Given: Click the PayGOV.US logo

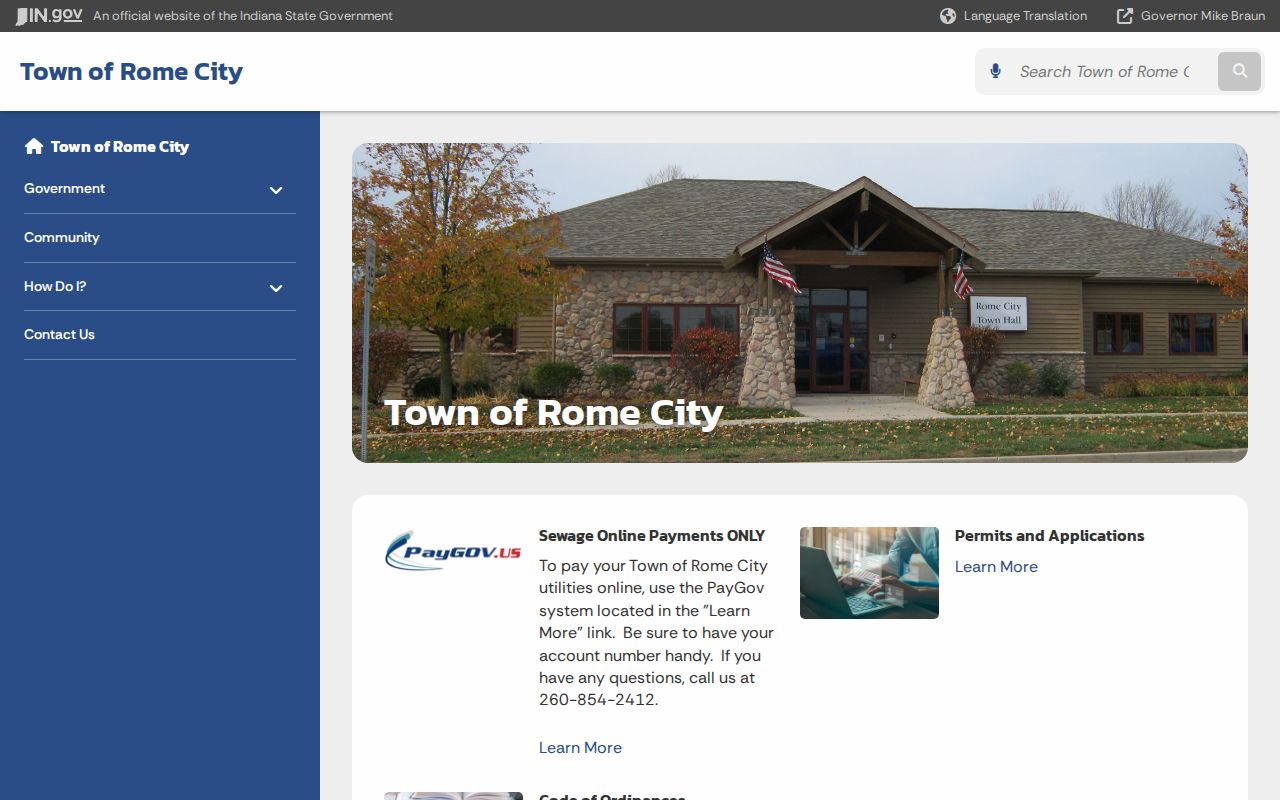Looking at the screenshot, I should click(453, 551).
